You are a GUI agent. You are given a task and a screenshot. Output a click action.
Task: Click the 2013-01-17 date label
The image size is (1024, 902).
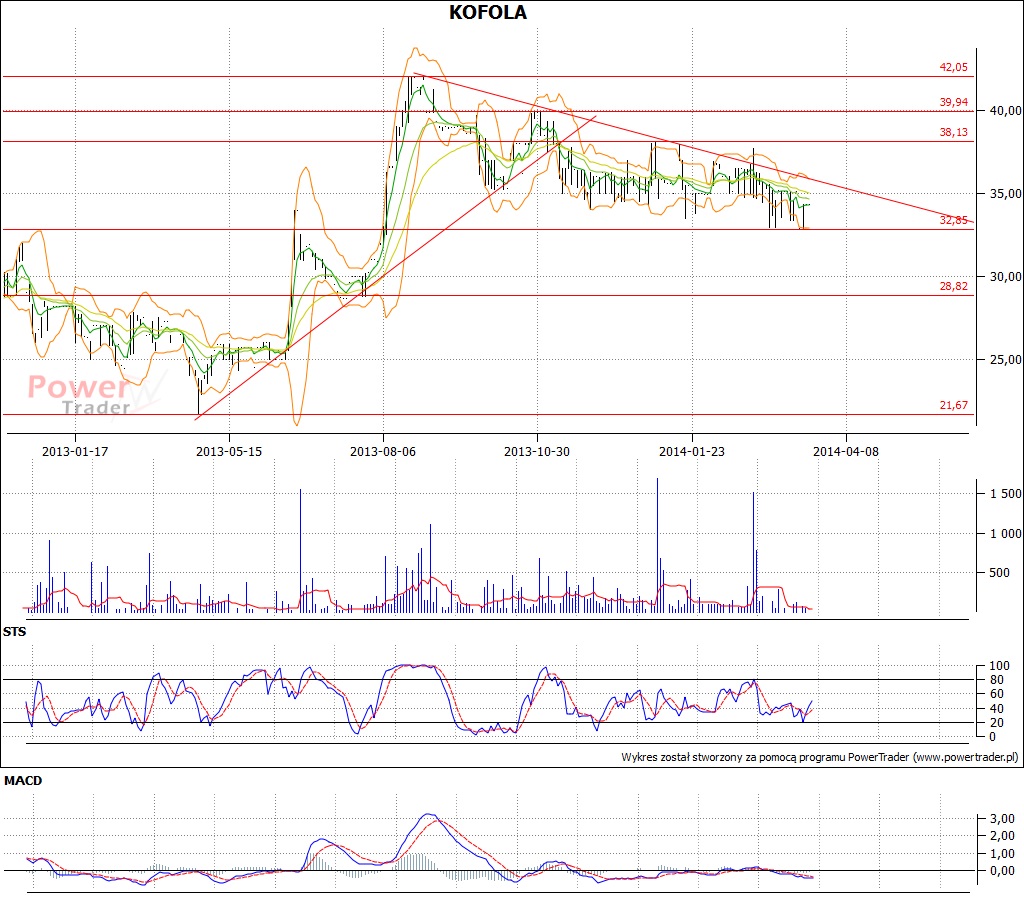click(75, 451)
